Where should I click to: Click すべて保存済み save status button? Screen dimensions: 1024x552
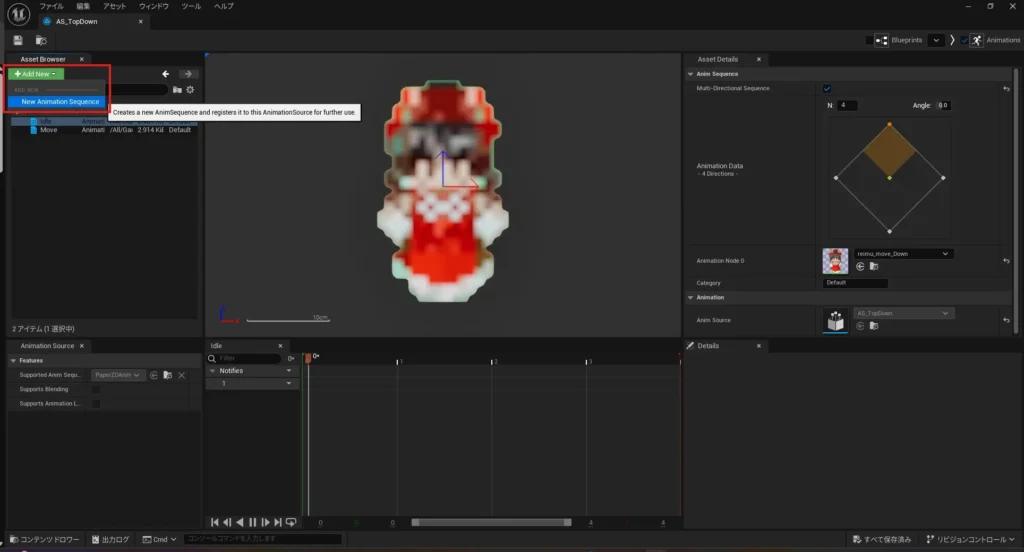(x=882, y=540)
